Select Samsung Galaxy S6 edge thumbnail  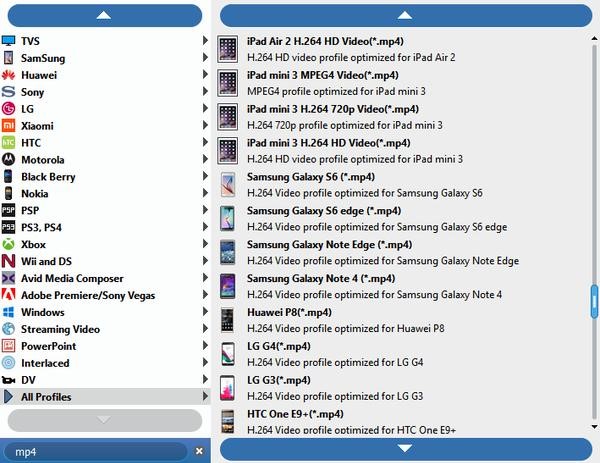coord(228,218)
